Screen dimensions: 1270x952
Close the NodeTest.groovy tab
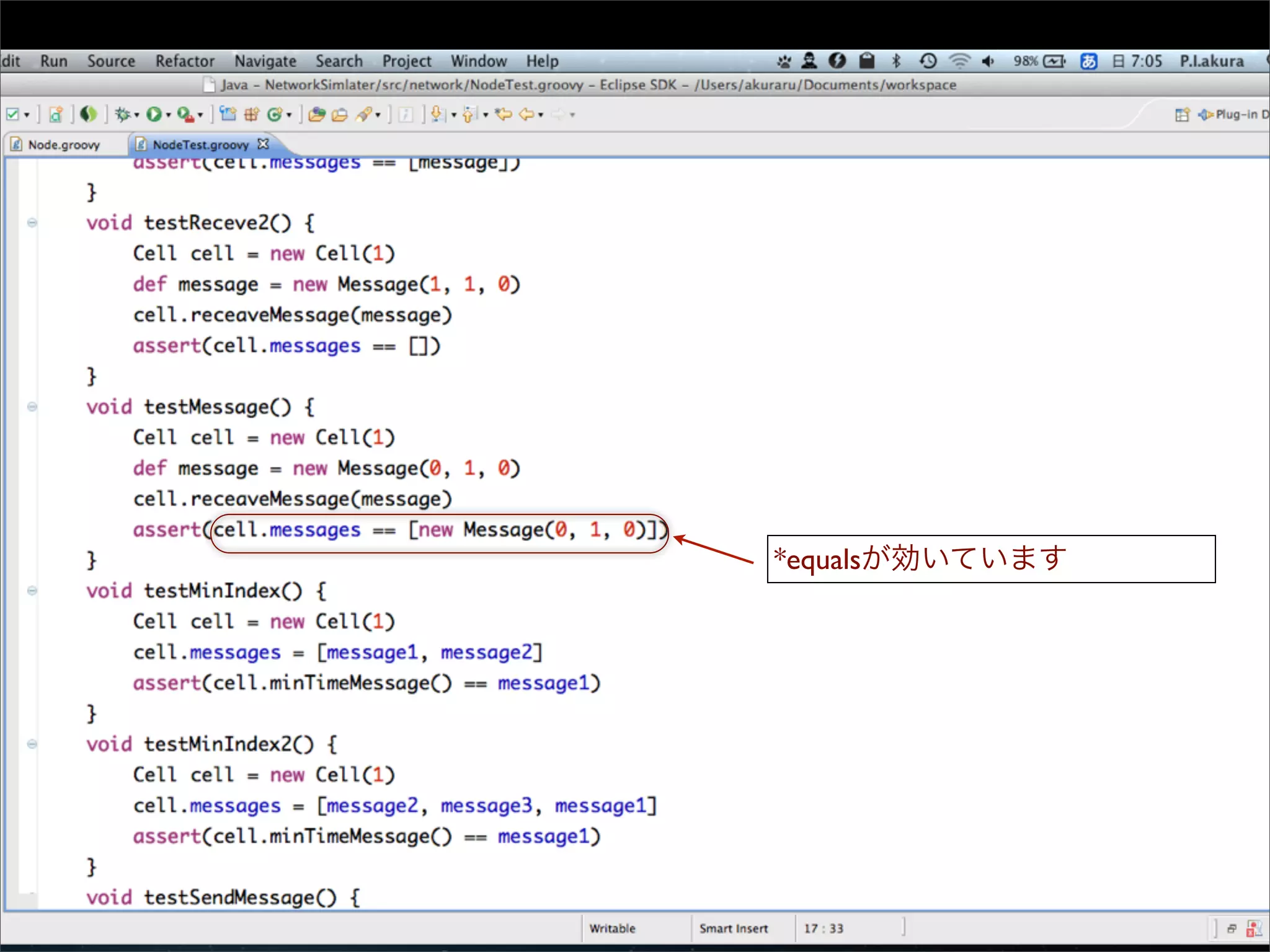click(264, 144)
